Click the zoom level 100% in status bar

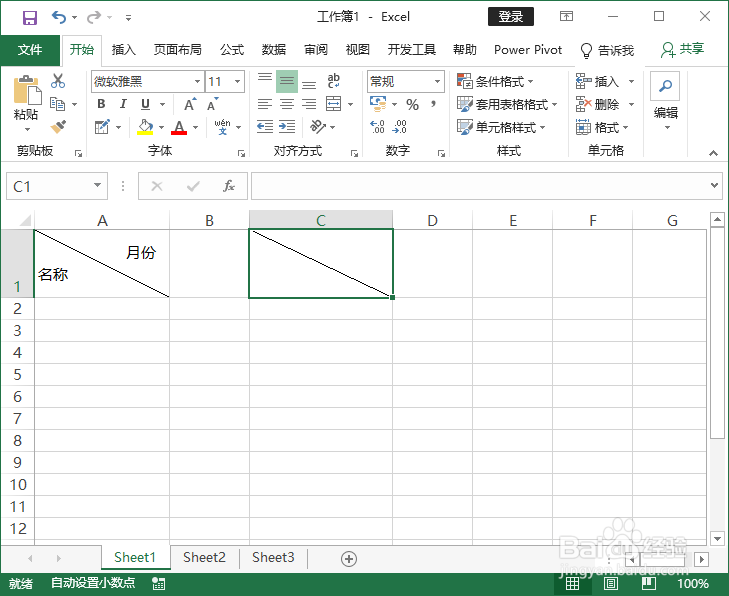[x=693, y=583]
